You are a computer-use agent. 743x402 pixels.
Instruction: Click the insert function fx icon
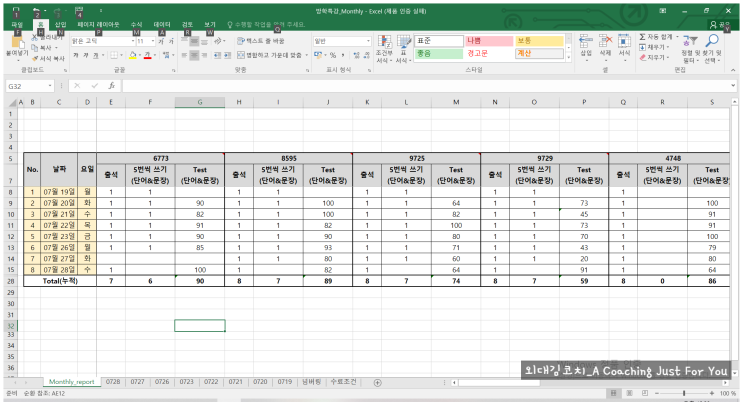[112, 86]
